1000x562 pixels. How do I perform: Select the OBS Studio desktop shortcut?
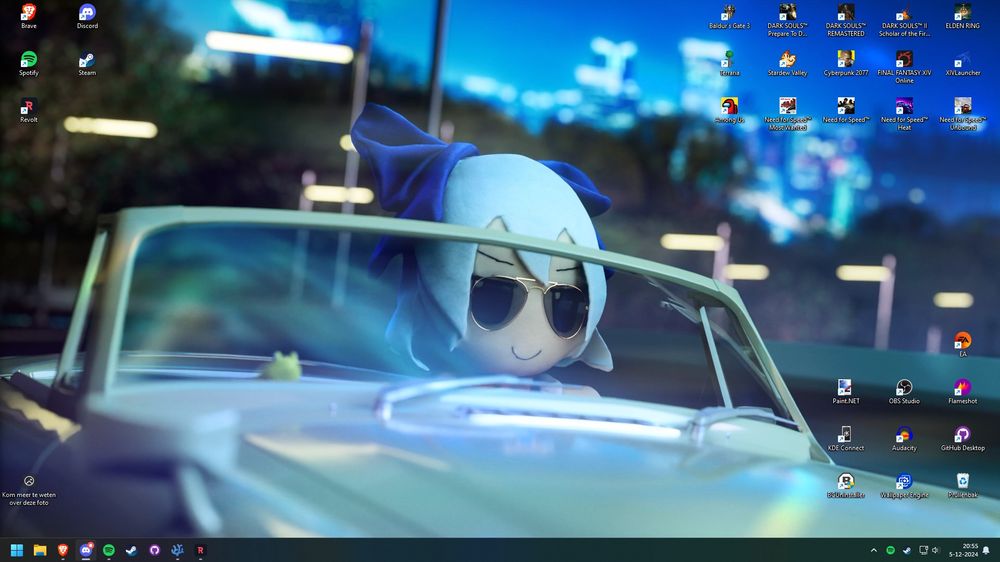click(x=904, y=391)
